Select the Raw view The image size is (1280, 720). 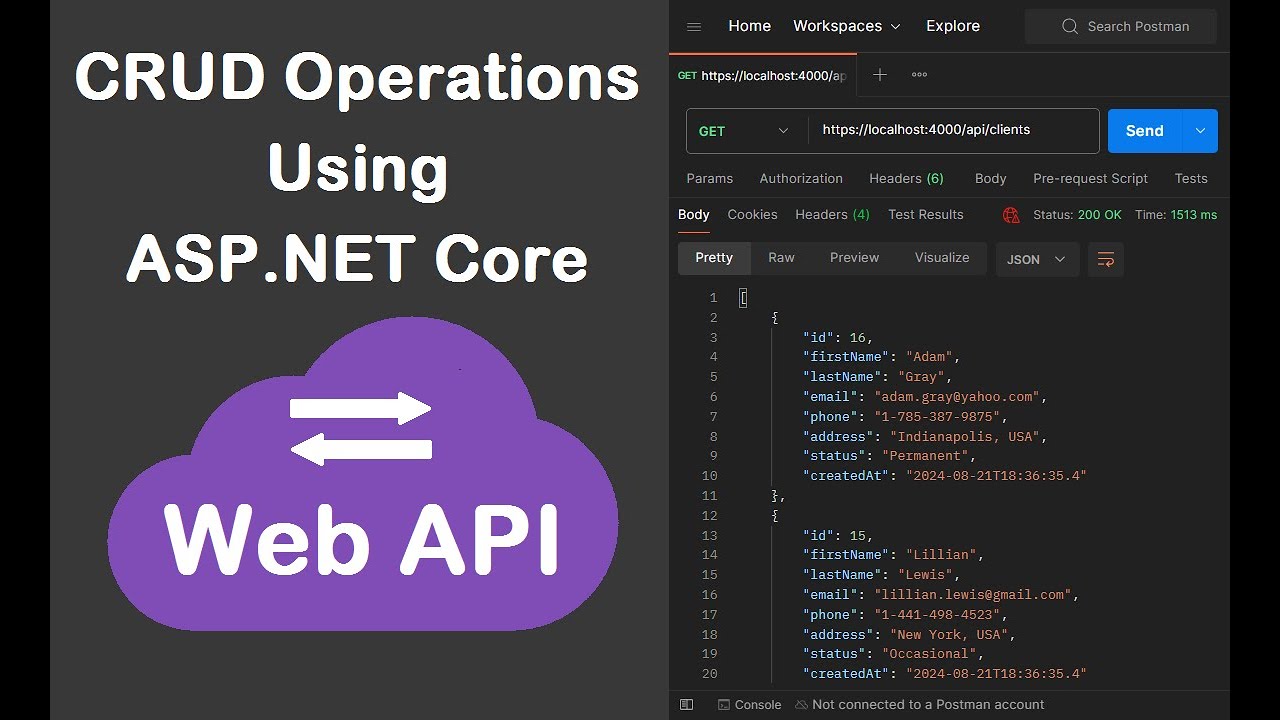tap(781, 258)
